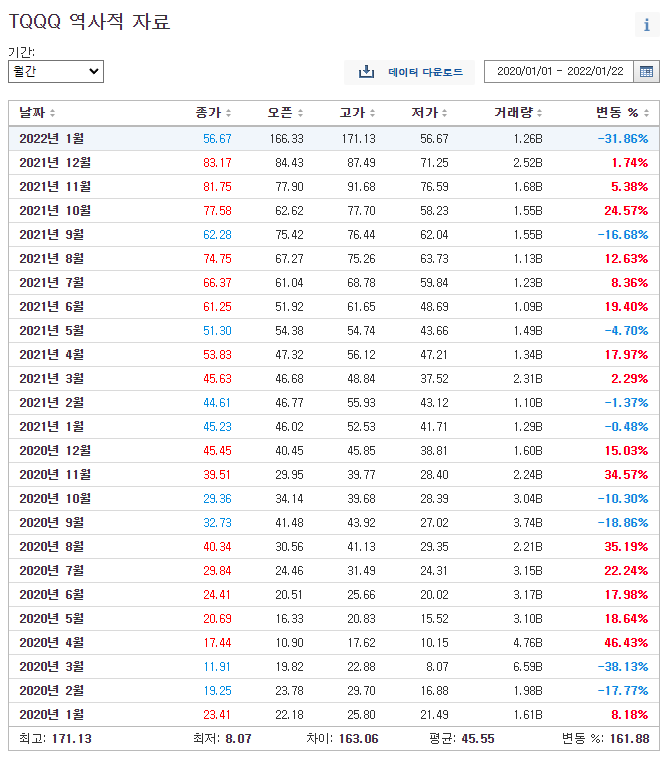Click the 24.57% change value

pos(626,210)
